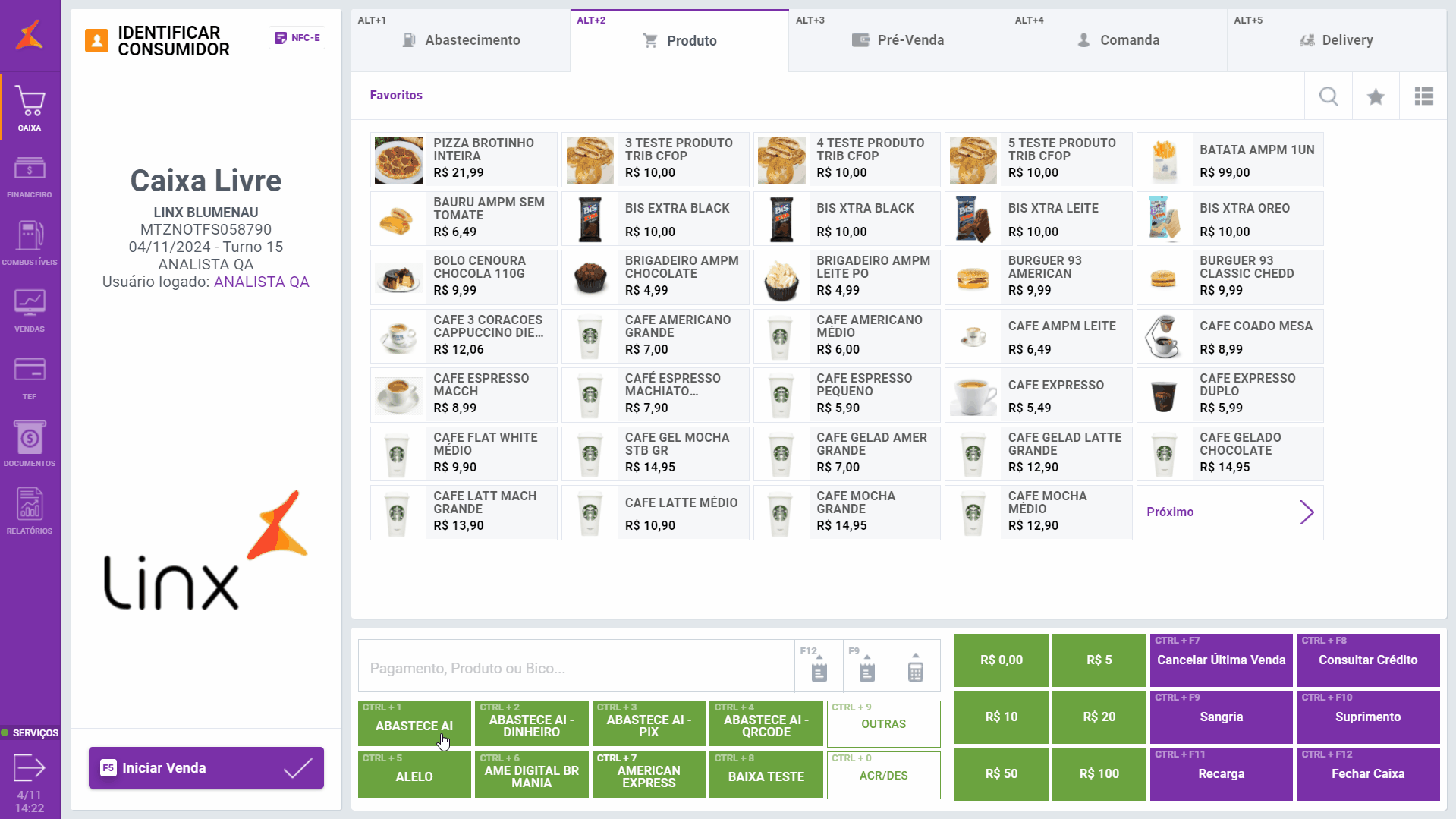Select AMERICAN EXPRESS payment button

pyautogui.click(x=649, y=775)
